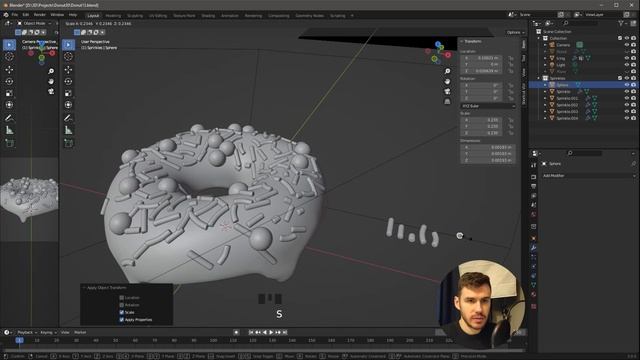Switch to the Shading workspace tab
The width and height of the screenshot is (640, 360).
click(208, 16)
